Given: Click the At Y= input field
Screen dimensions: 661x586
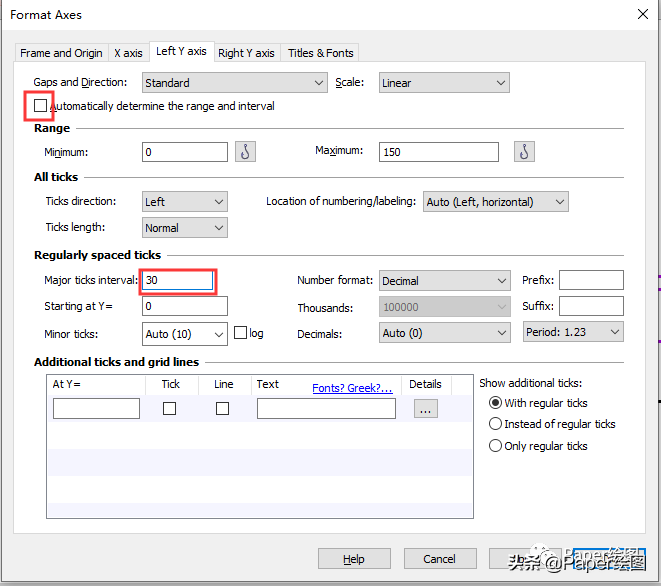Looking at the screenshot, I should 96,409.
